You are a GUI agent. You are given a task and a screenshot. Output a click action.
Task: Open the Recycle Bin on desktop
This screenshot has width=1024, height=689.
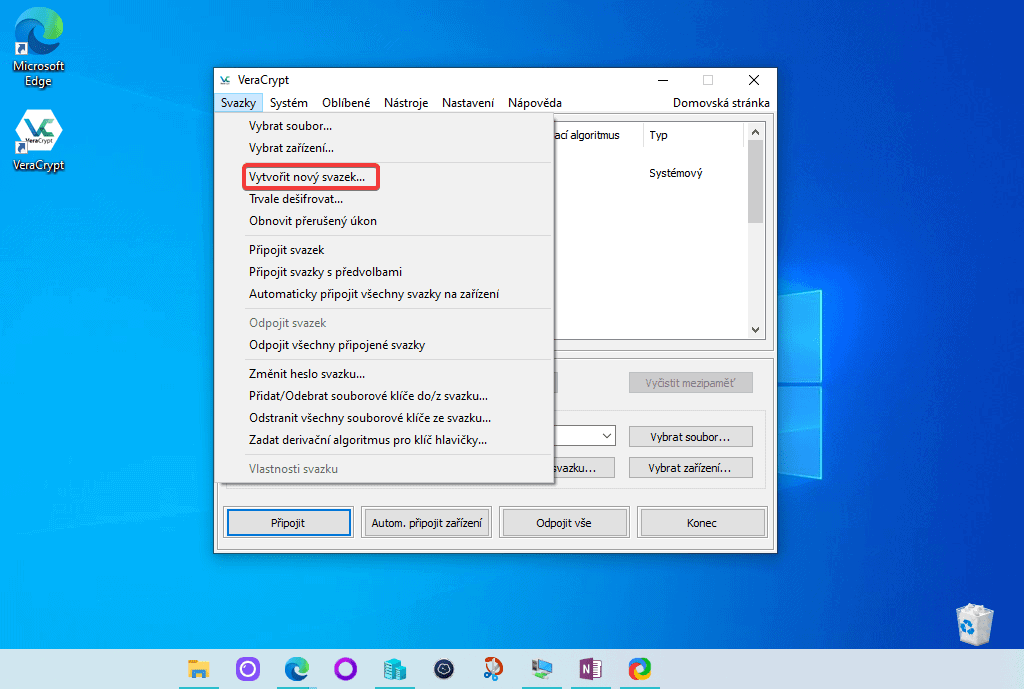click(974, 625)
